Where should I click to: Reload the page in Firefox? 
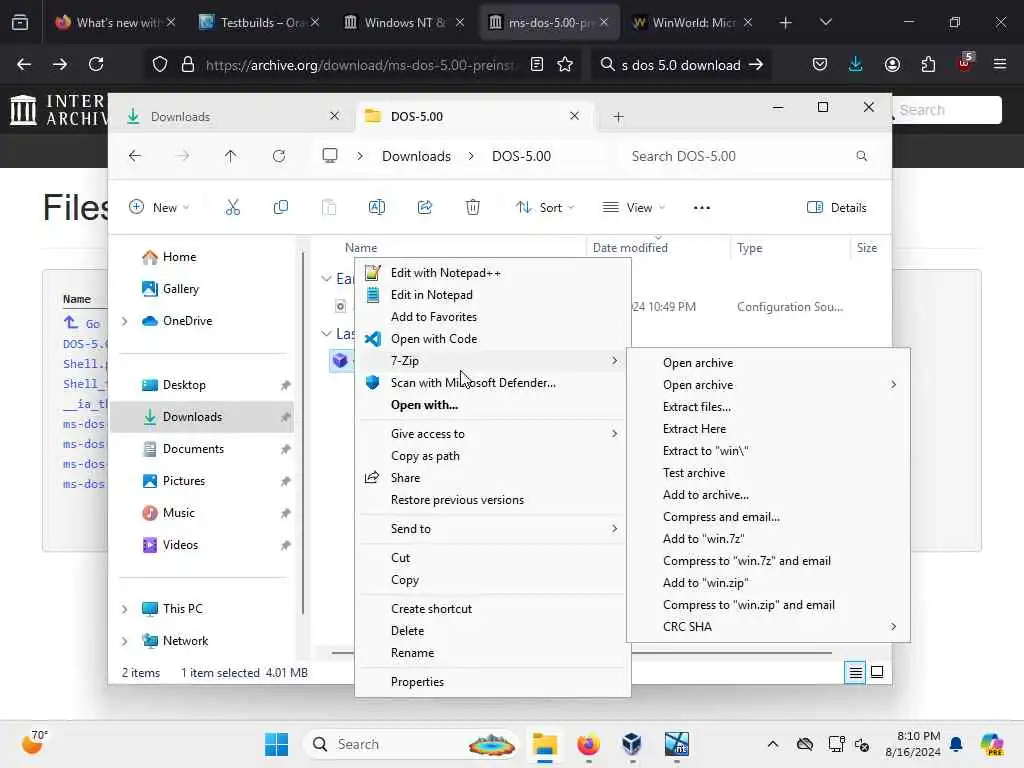coord(96,64)
